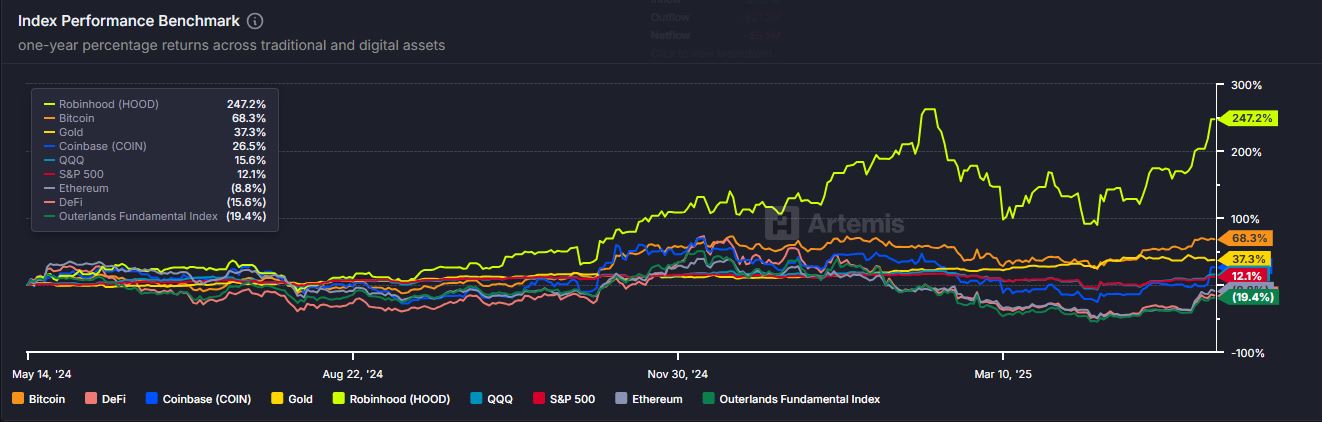The height and width of the screenshot is (422, 1322).
Task: Toggle DeFi series in bottom legend
Action: (x=105, y=399)
